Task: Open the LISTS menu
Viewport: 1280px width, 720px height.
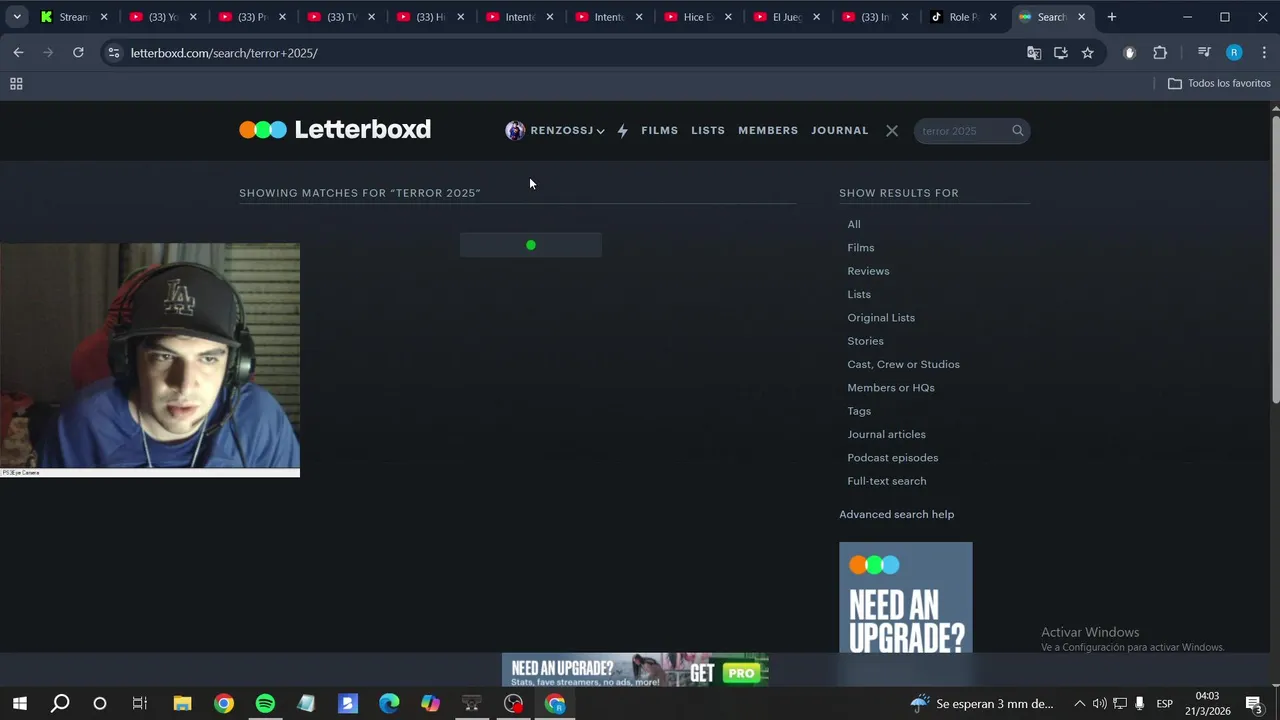Action: (x=708, y=131)
